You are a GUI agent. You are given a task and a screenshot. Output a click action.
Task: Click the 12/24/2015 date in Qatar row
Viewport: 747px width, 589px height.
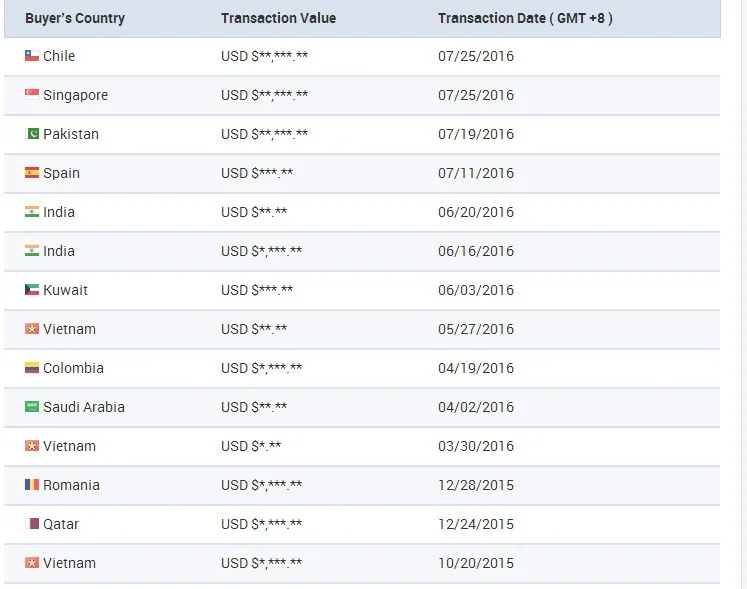476,524
